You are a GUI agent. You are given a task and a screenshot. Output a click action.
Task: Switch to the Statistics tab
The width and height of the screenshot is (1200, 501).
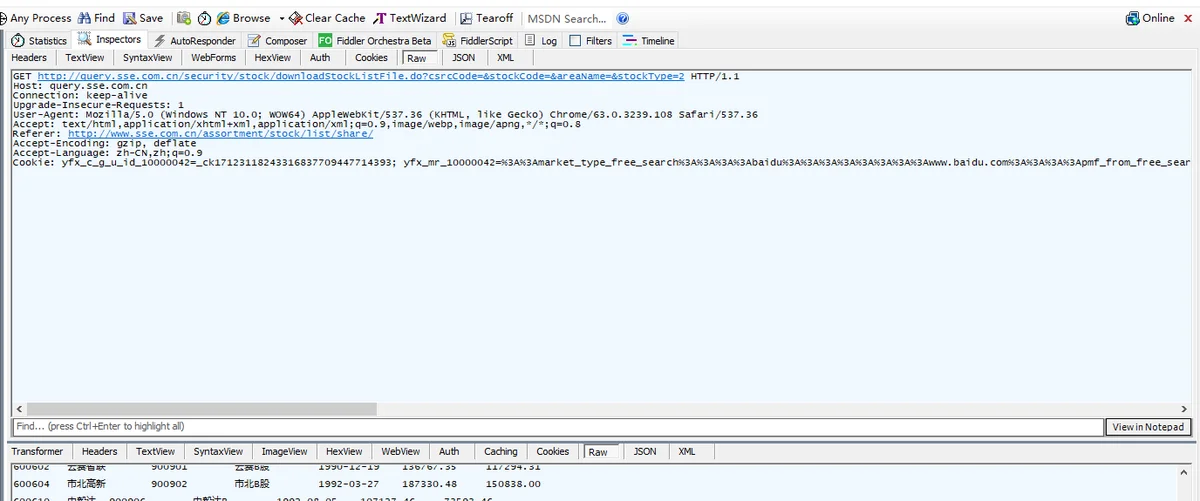pos(39,41)
